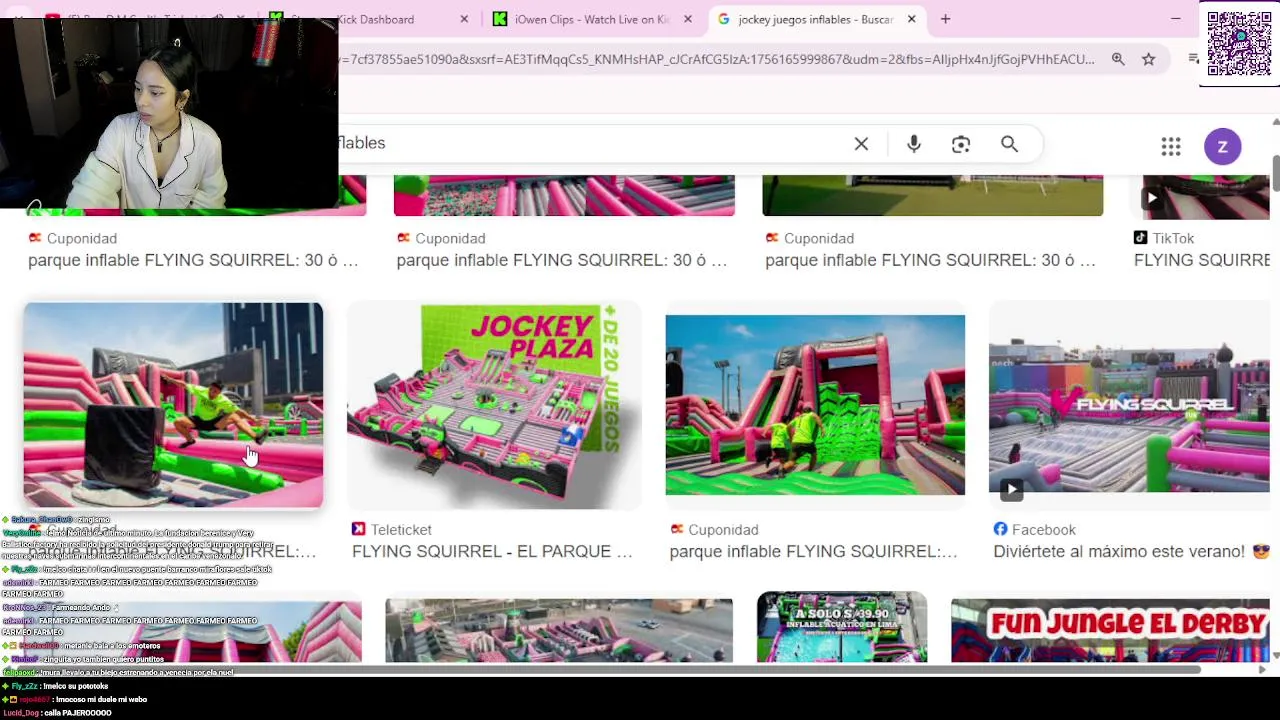The height and width of the screenshot is (720, 1280).
Task: Switch to the iOwen Clips tab
Action: [x=590, y=19]
